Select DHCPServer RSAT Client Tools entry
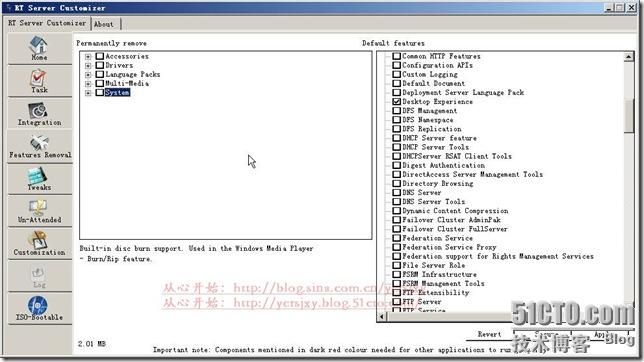Viewport: 644px width, 362px height. (457, 156)
